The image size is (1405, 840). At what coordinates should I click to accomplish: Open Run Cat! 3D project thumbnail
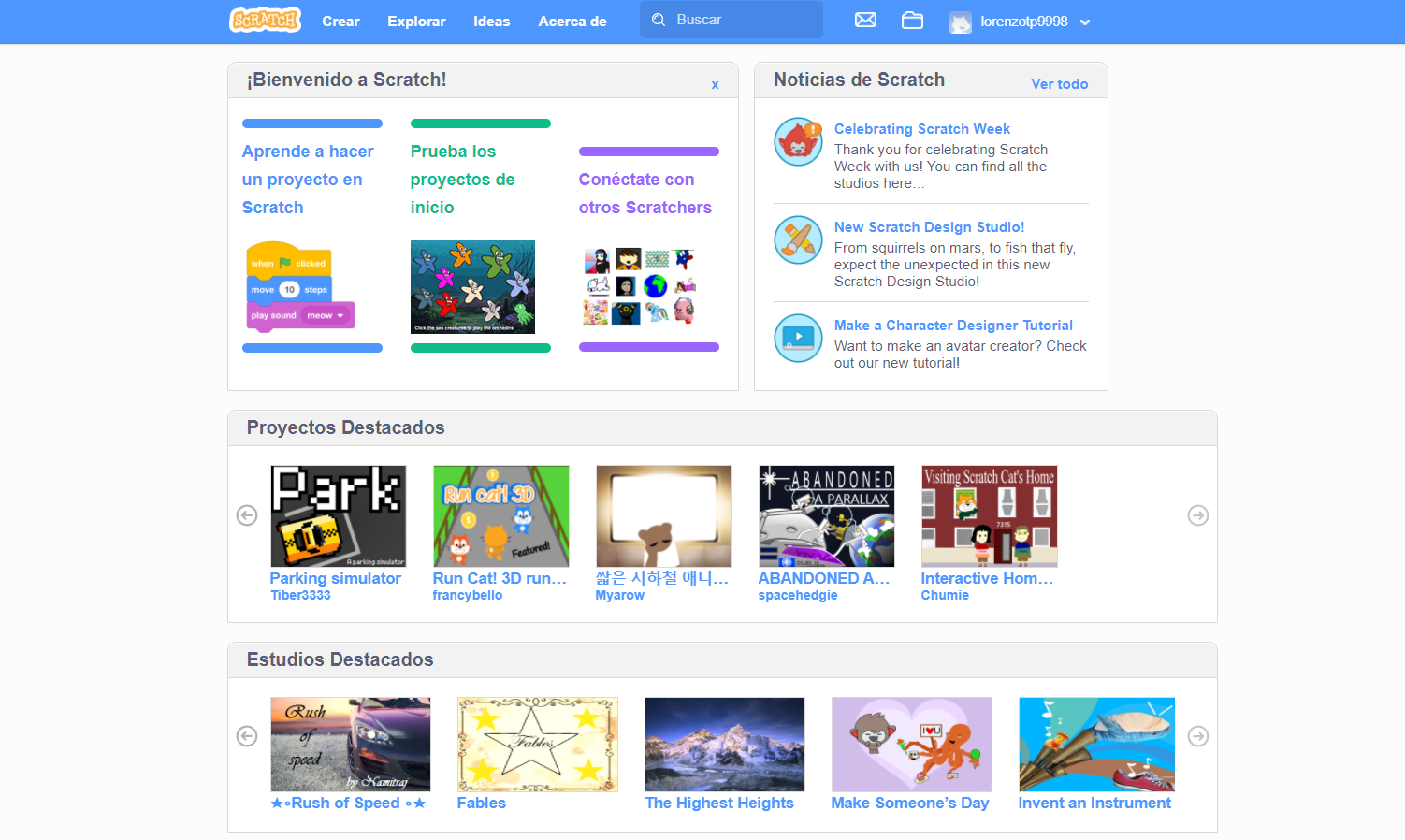click(501, 516)
